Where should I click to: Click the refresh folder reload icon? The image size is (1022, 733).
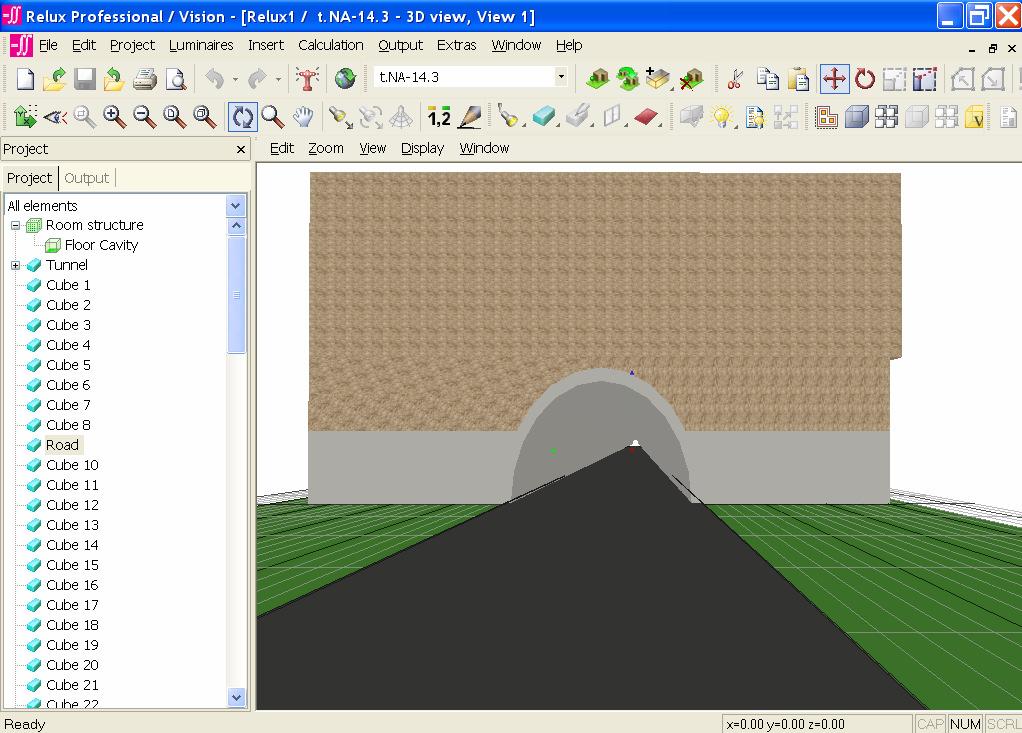pyautogui.click(x=115, y=79)
